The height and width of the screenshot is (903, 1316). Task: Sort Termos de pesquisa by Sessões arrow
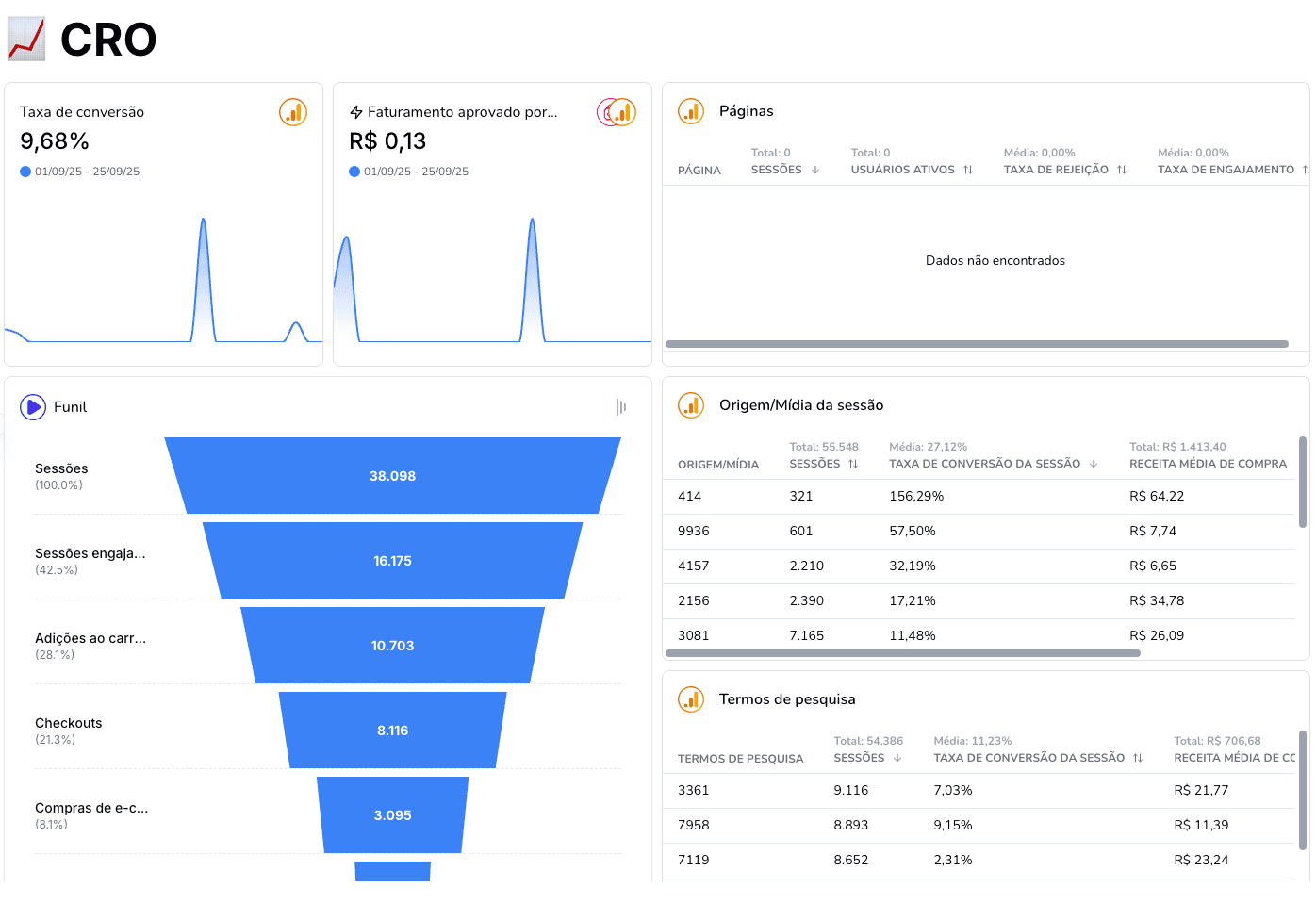(897, 758)
